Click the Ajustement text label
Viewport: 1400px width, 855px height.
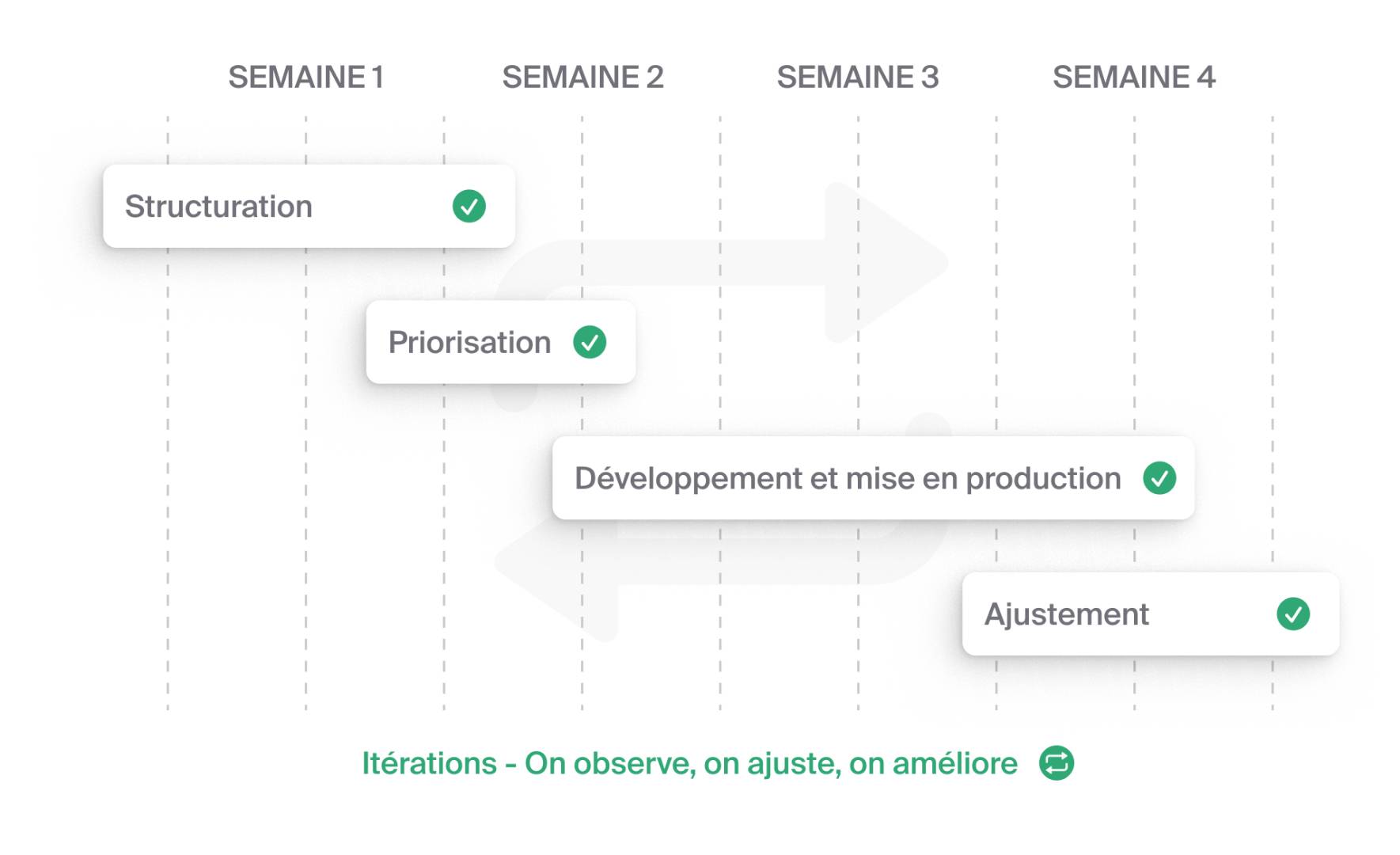[x=1066, y=614]
